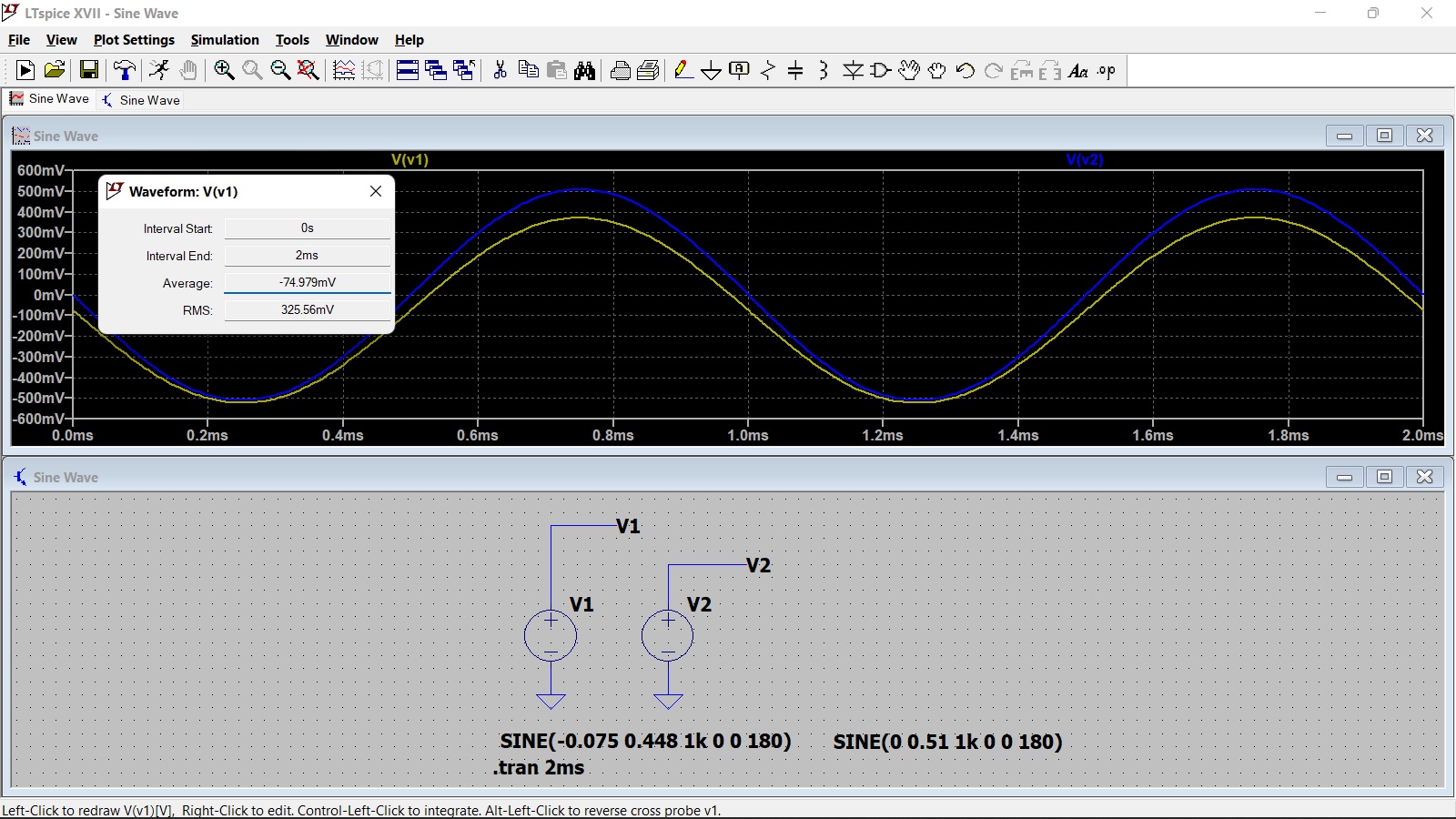Select the Draw Wire pencil tool
Screen dimensions: 1456x819
683,70
